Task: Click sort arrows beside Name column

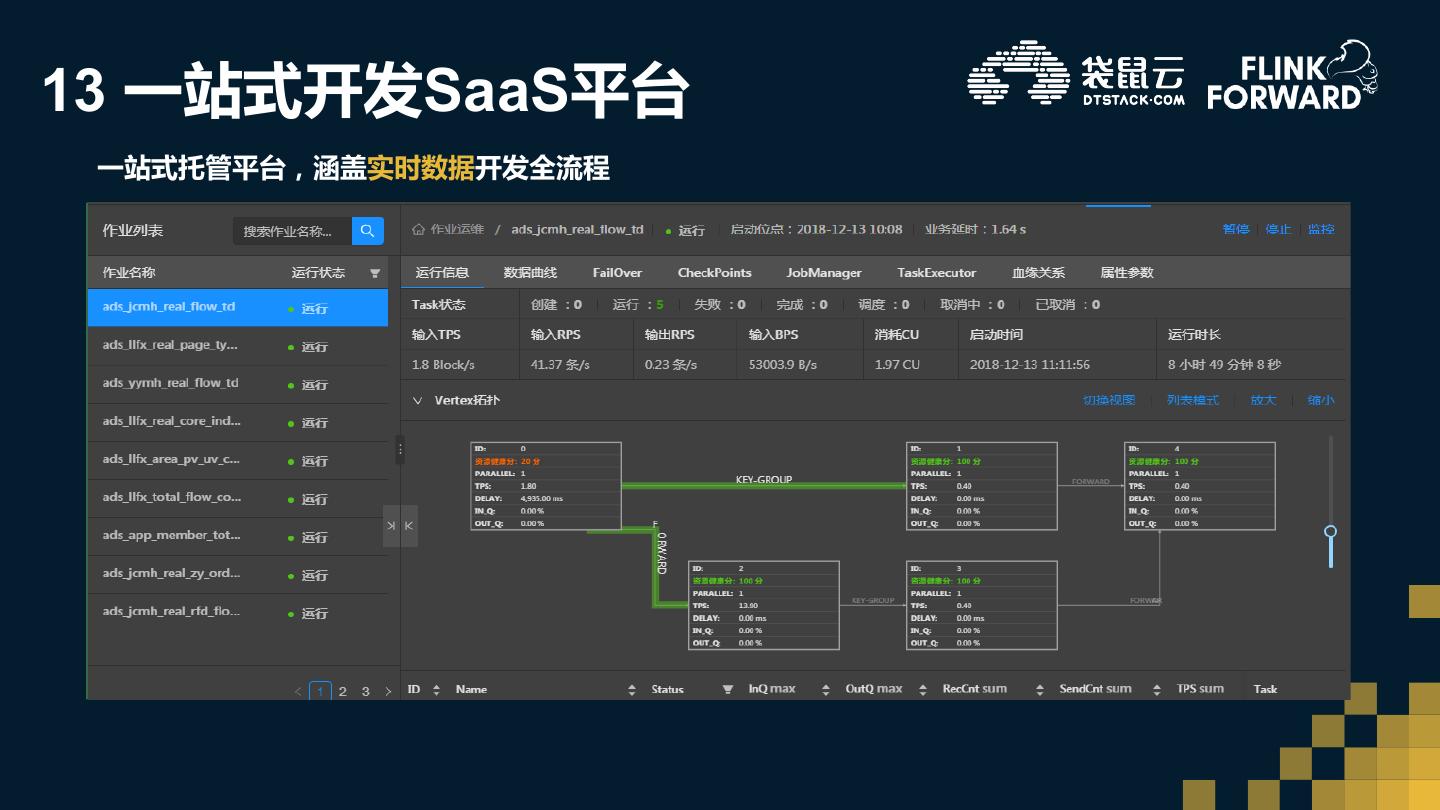Action: pyautogui.click(x=631, y=689)
